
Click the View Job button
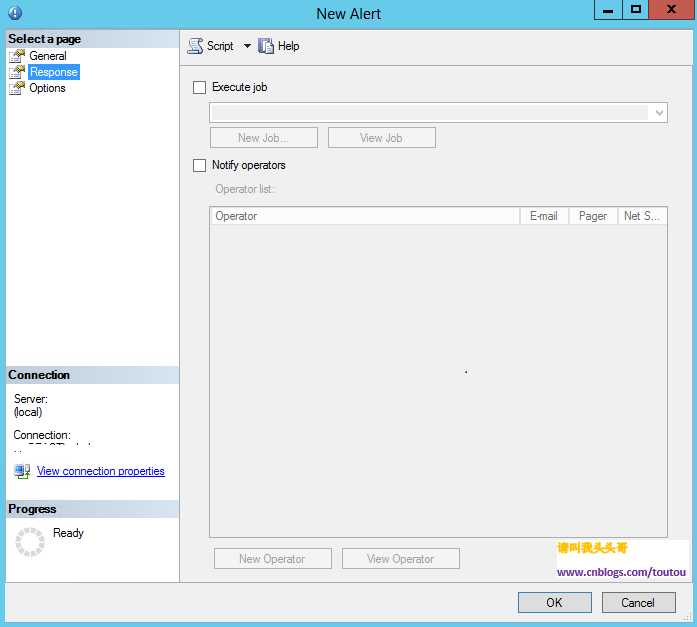(x=382, y=138)
